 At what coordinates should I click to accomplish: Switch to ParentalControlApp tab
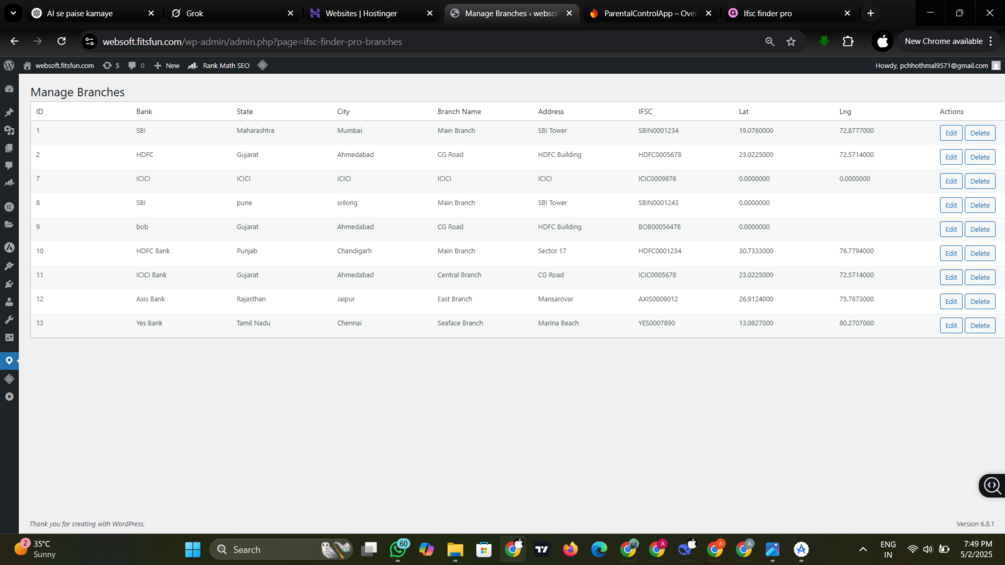click(651, 13)
